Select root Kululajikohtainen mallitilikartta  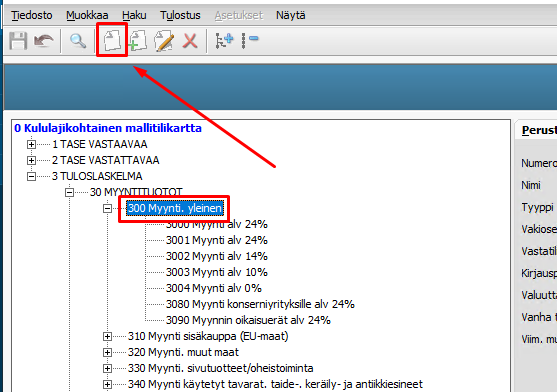[108, 128]
